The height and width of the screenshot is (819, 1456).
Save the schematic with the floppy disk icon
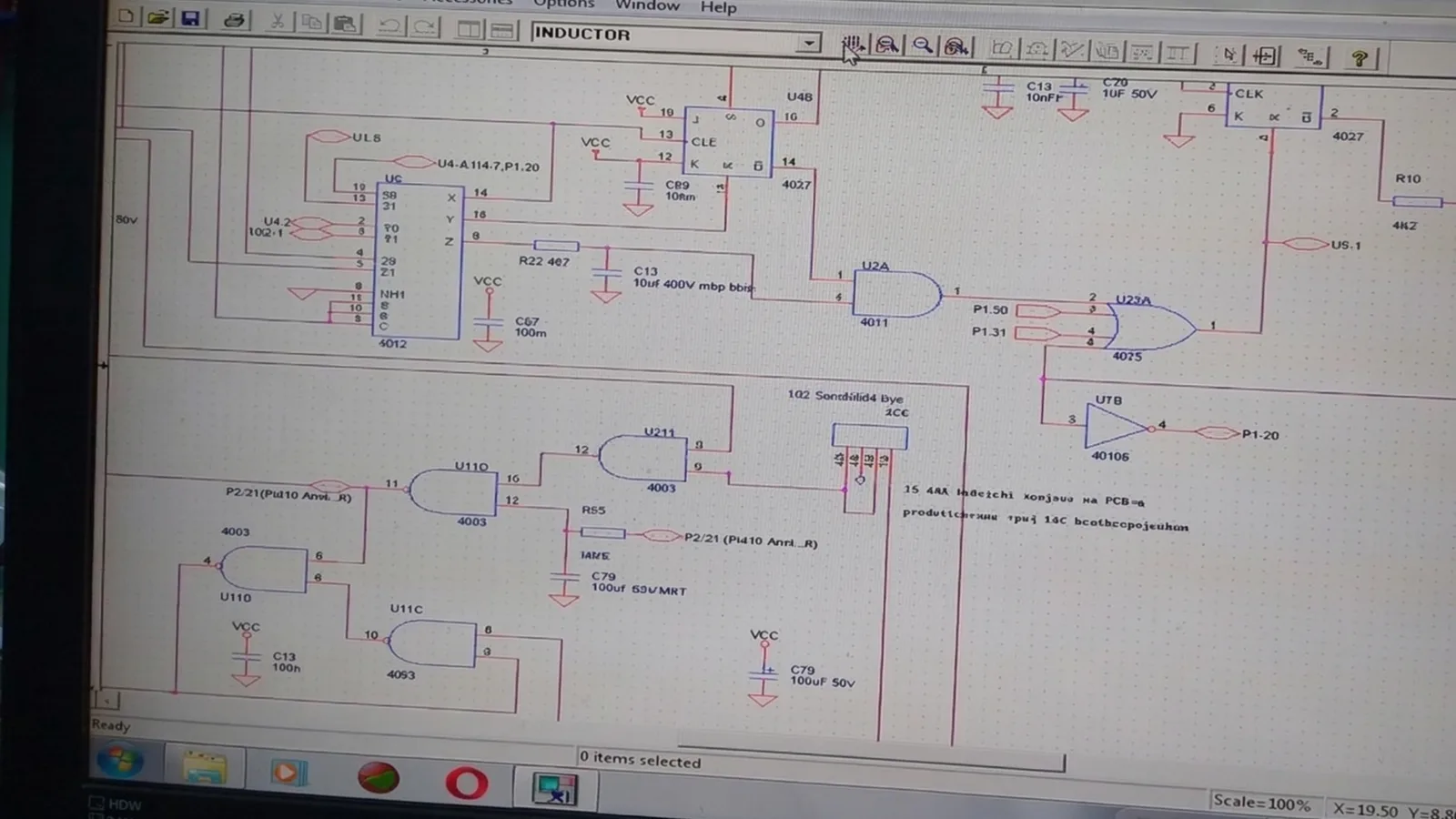tap(190, 18)
